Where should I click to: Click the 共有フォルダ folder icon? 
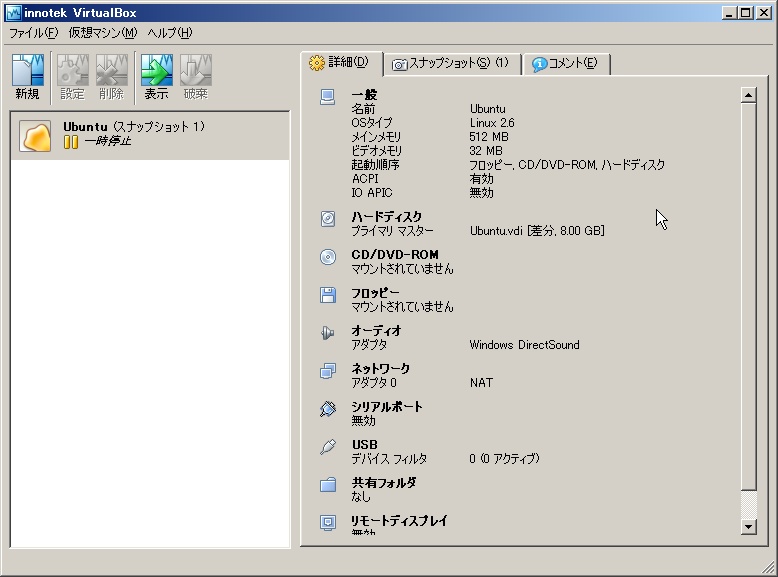[327, 484]
